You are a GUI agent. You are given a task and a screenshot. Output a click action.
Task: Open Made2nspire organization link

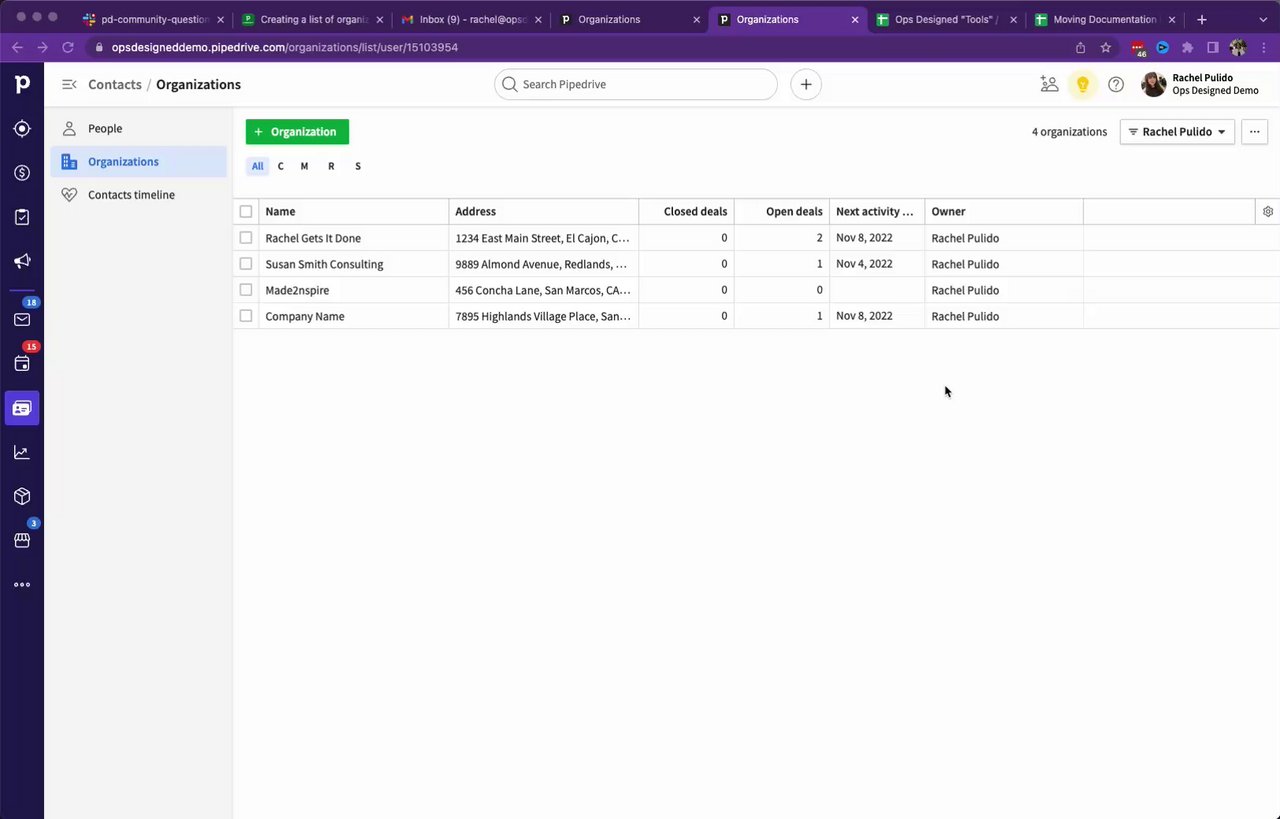(x=297, y=290)
